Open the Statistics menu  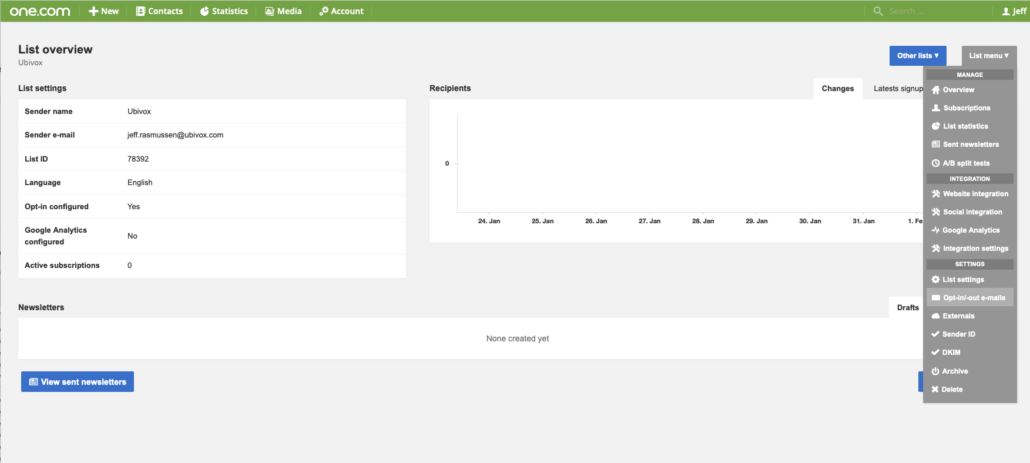pyautogui.click(x=224, y=11)
